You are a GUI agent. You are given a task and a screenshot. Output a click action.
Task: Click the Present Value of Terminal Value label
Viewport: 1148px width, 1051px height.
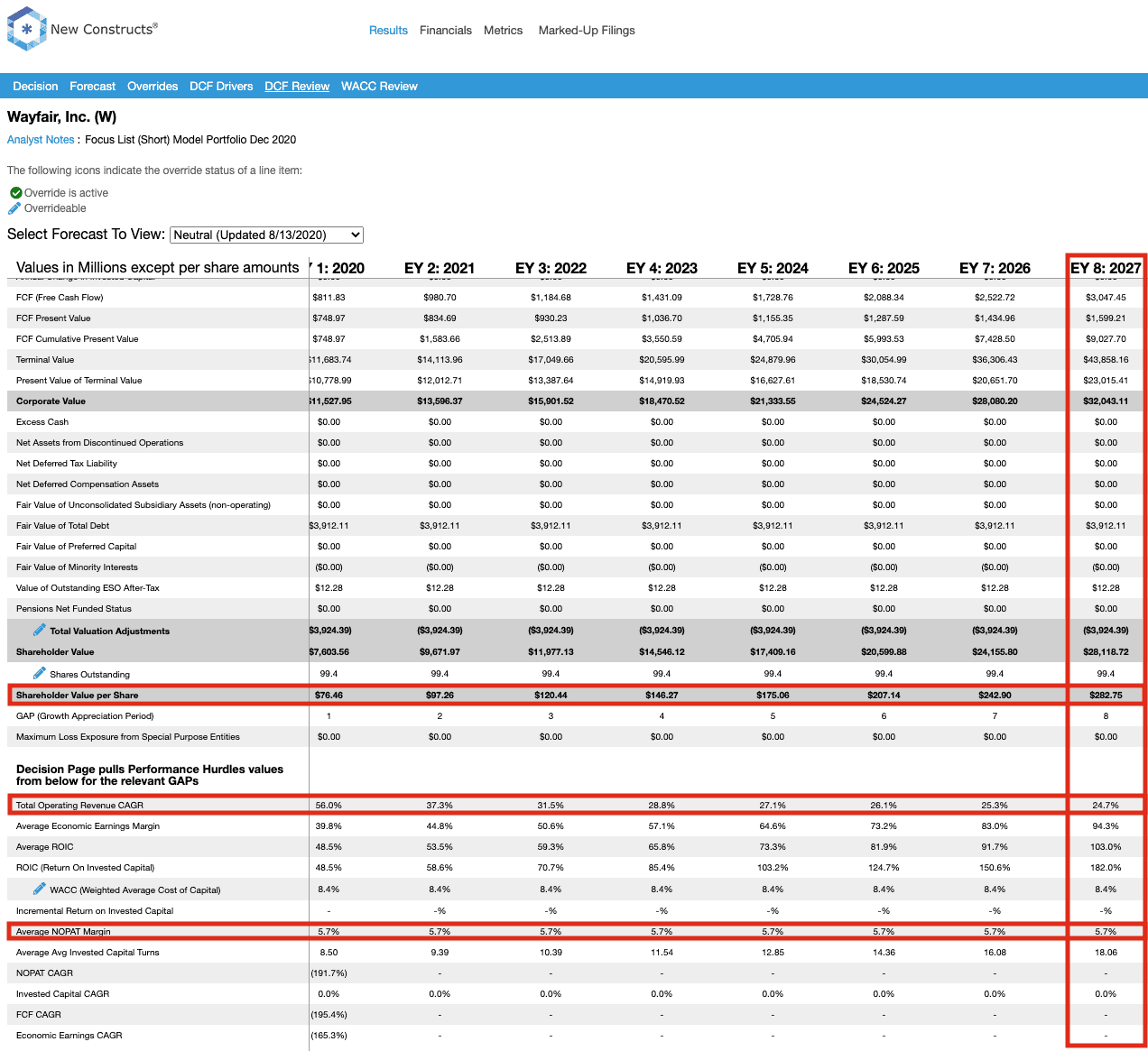click(79, 381)
